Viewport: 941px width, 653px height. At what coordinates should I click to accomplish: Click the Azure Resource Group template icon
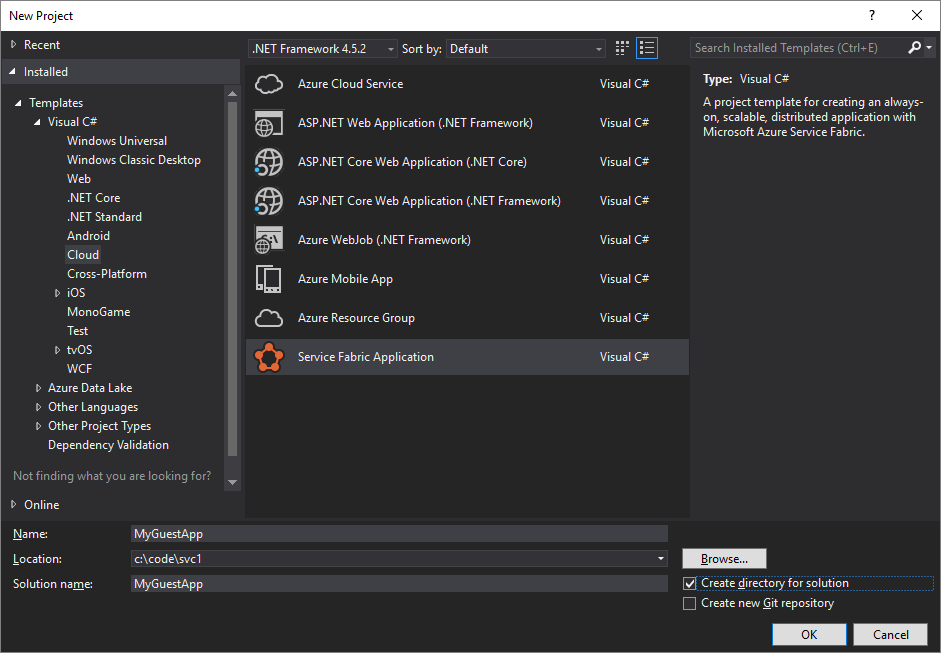point(268,317)
